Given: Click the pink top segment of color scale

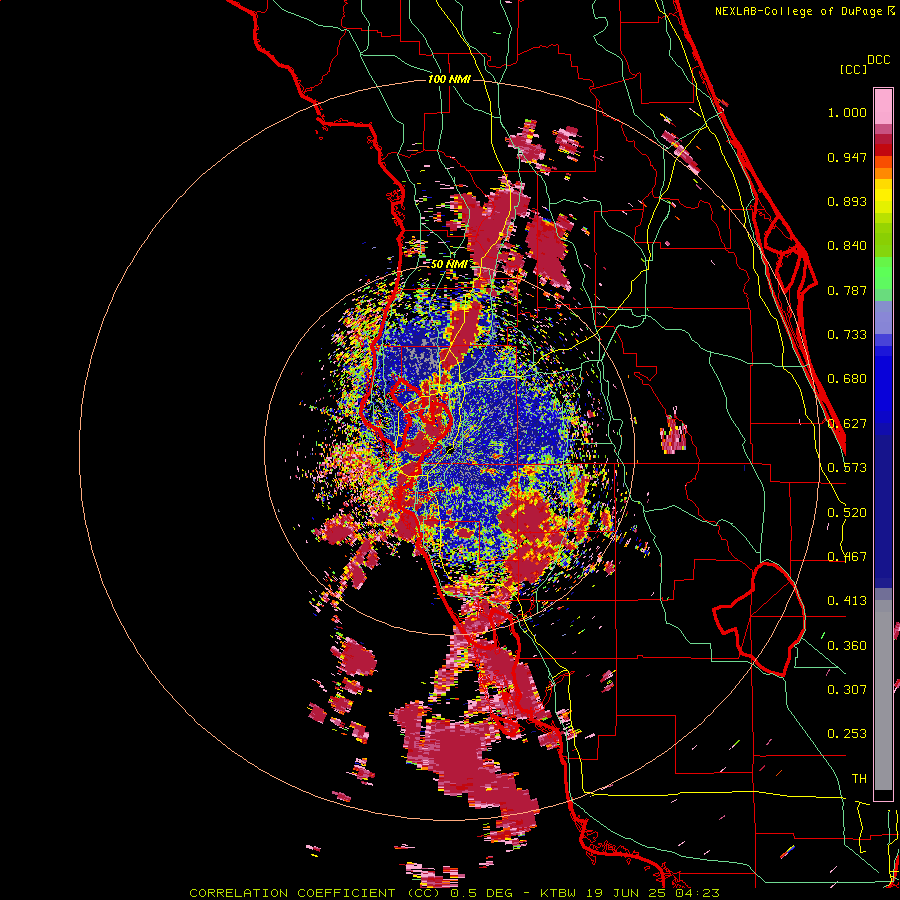Looking at the screenshot, I should 883,106.
